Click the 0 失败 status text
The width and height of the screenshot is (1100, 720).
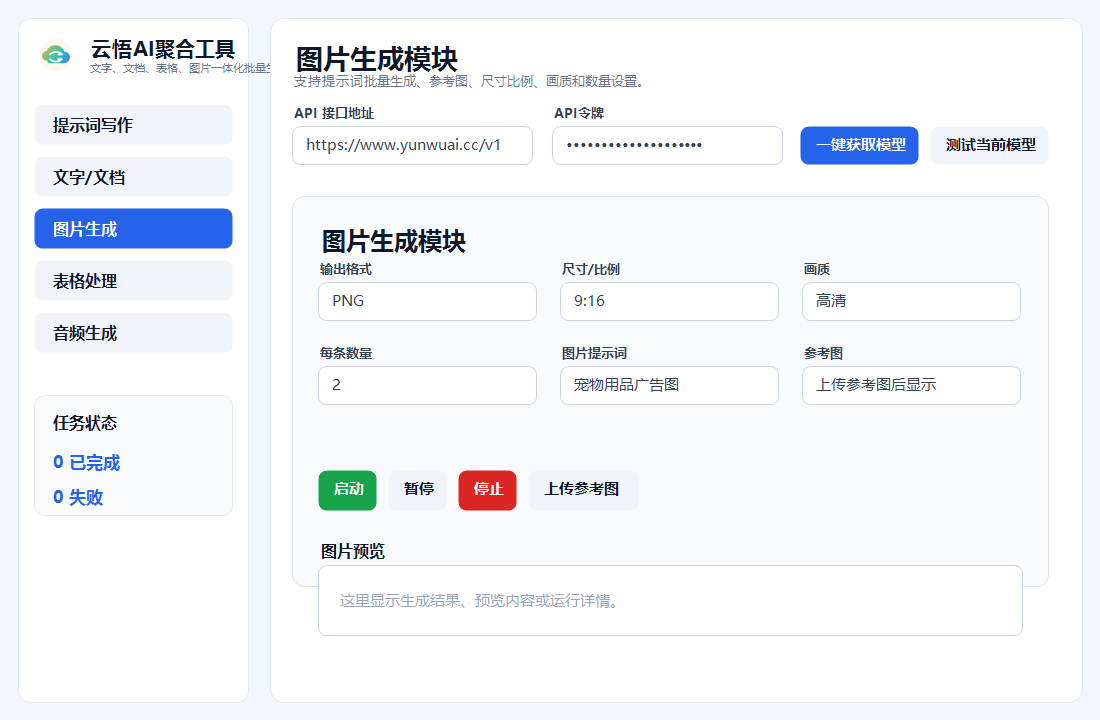79,497
